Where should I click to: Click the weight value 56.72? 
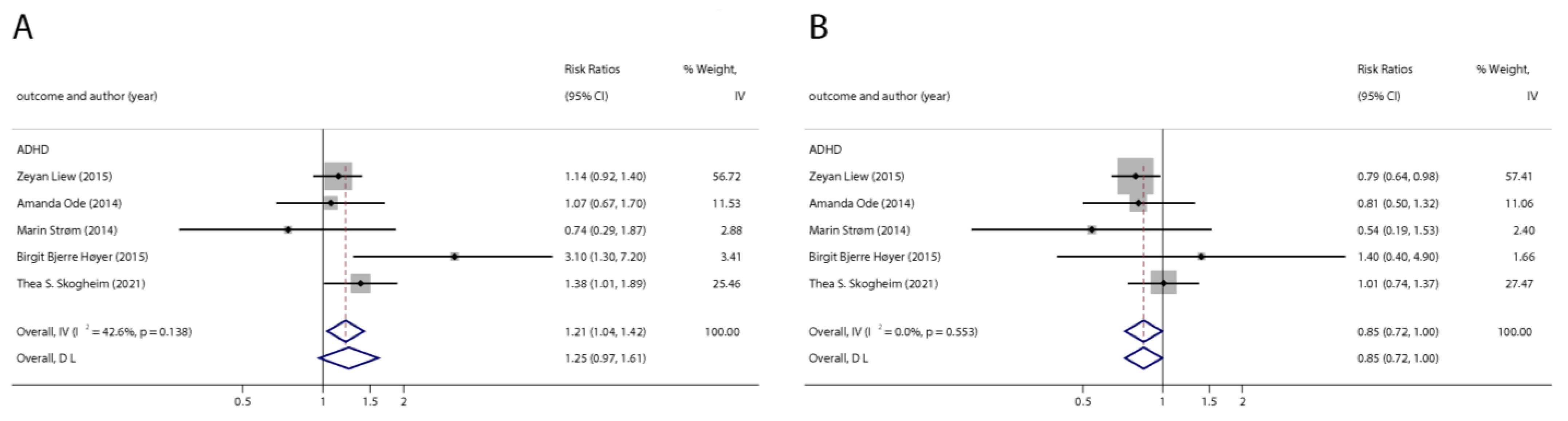pos(726,176)
